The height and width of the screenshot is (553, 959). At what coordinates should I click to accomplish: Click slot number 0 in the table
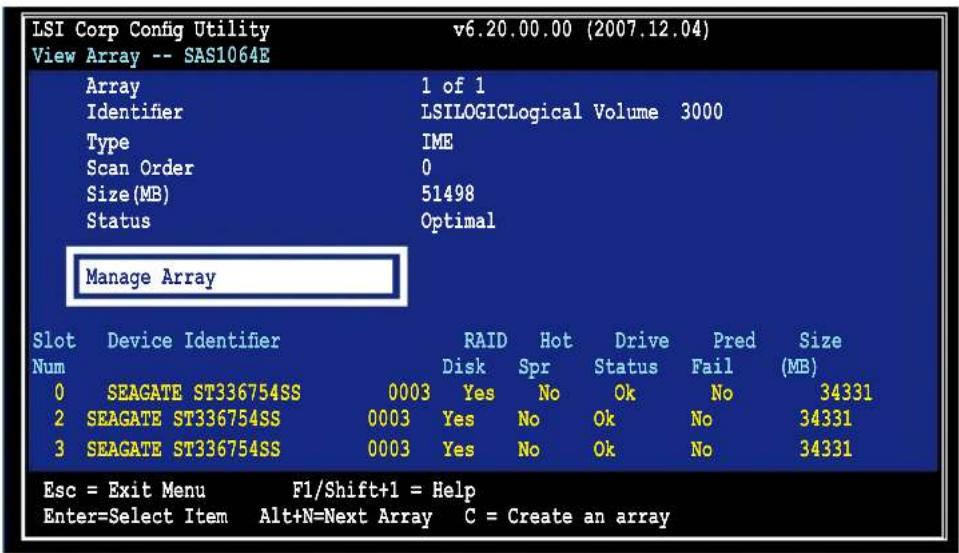[x=59, y=392]
